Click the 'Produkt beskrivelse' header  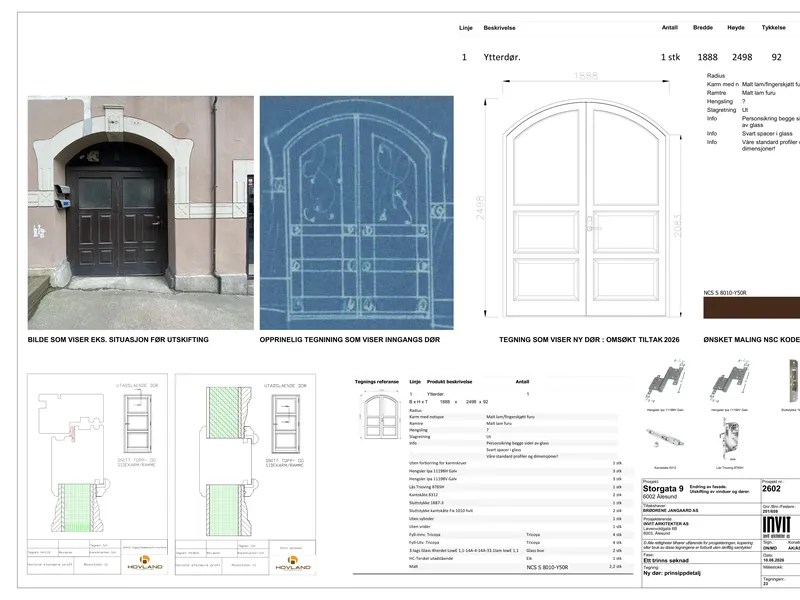(449, 382)
